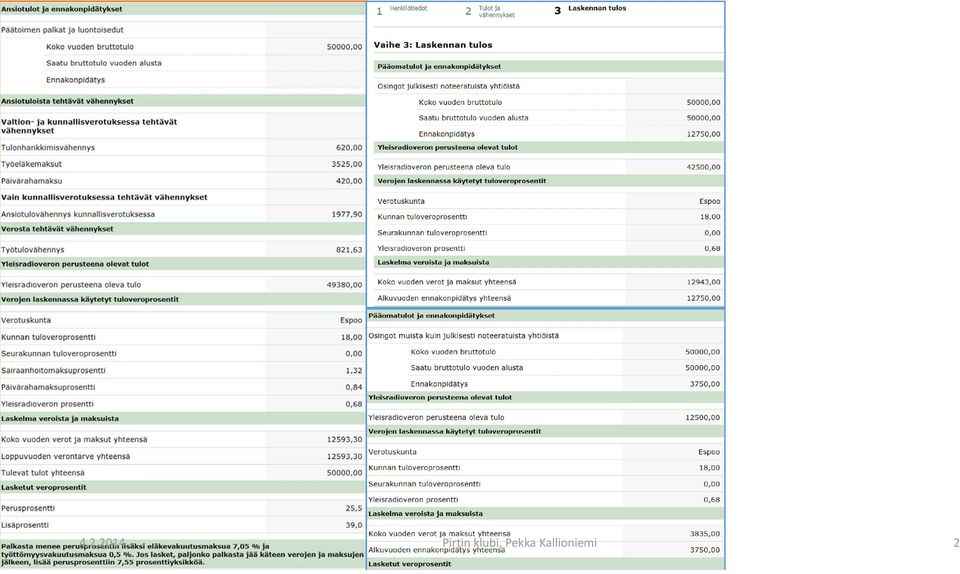
Task: Click total taxes value 3835,00
Action: [705, 534]
